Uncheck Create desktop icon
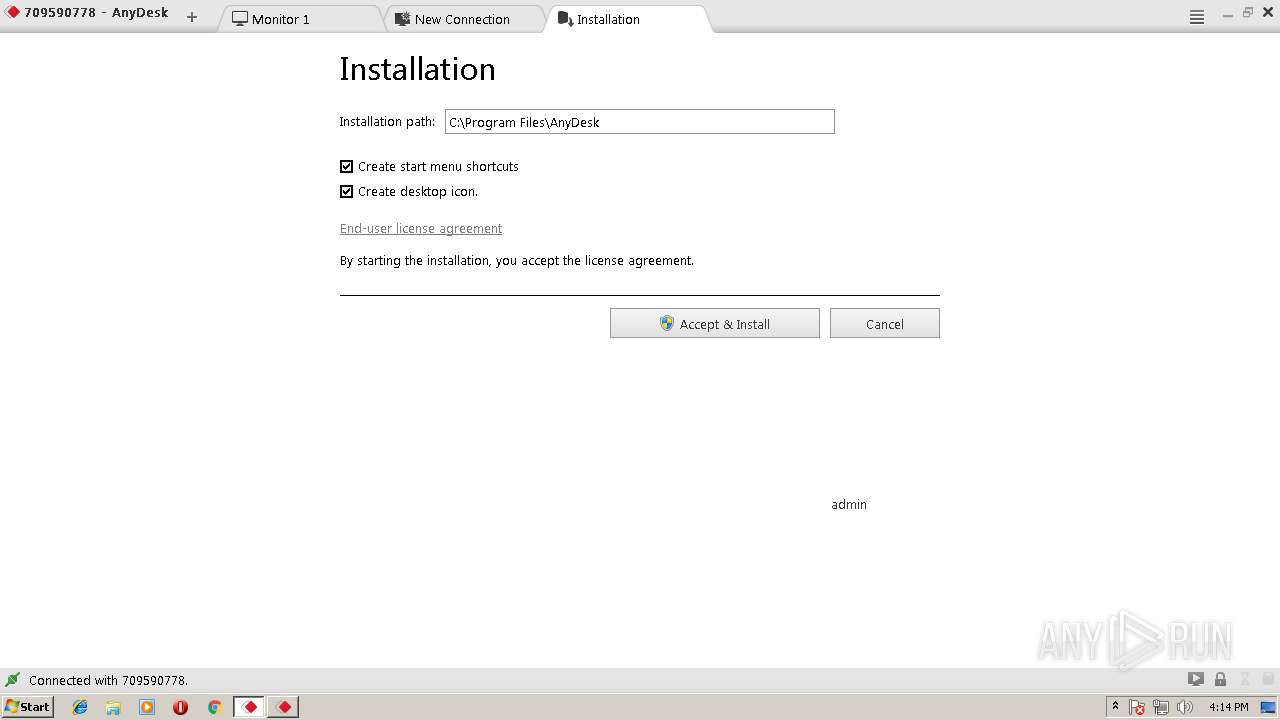 [x=347, y=192]
